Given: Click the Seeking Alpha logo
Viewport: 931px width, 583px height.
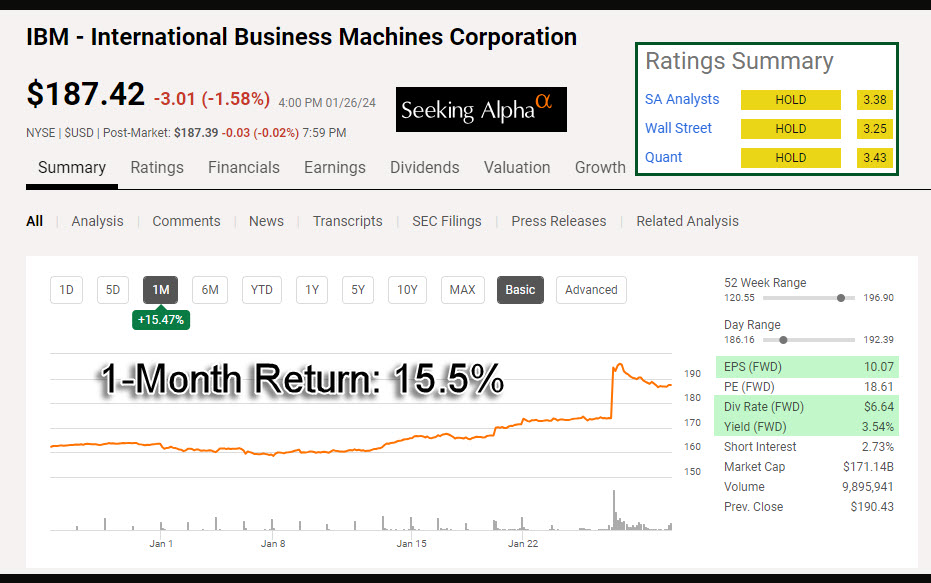Looking at the screenshot, I should pyautogui.click(x=481, y=109).
